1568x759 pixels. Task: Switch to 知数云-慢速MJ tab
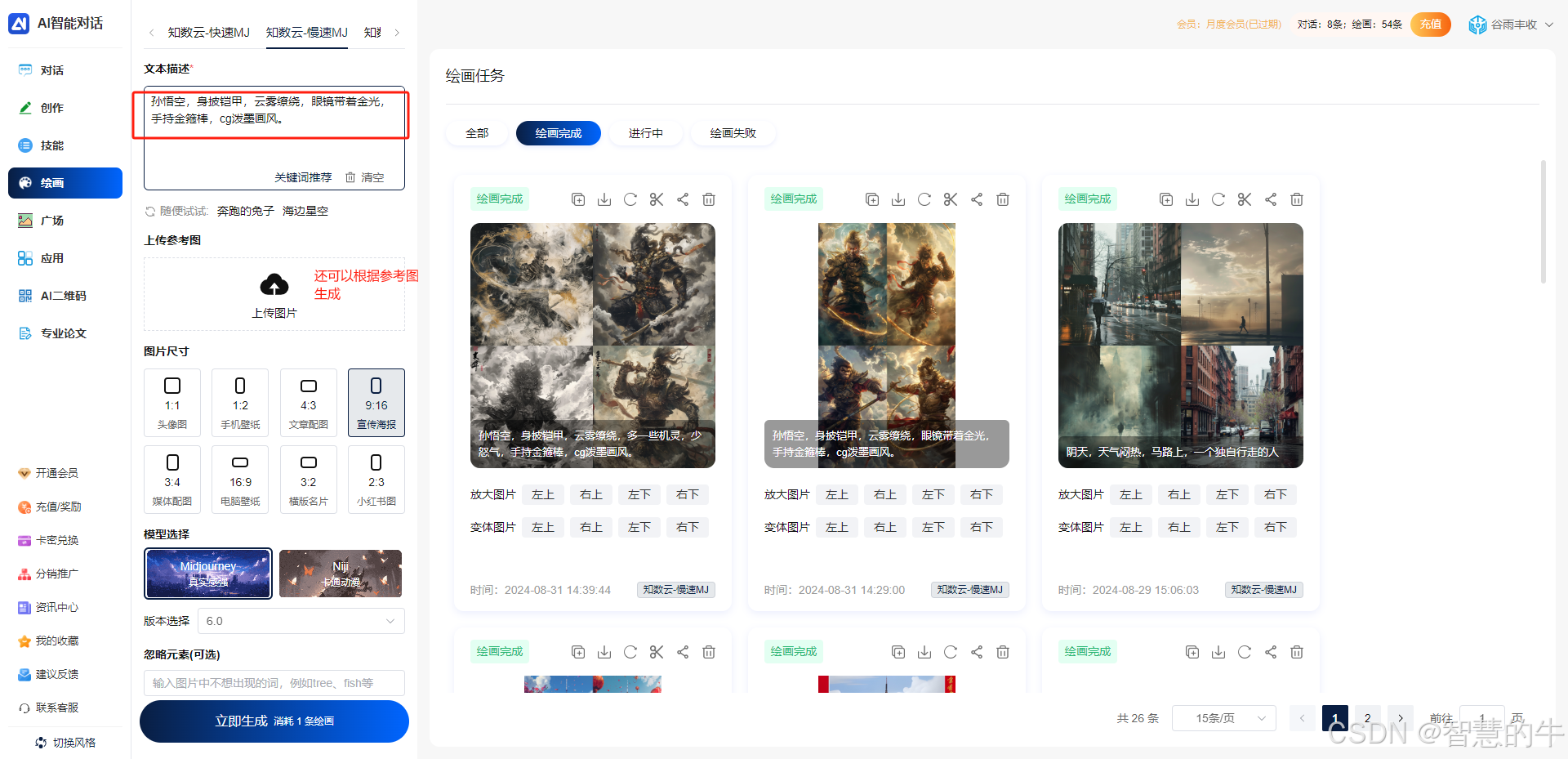[307, 33]
